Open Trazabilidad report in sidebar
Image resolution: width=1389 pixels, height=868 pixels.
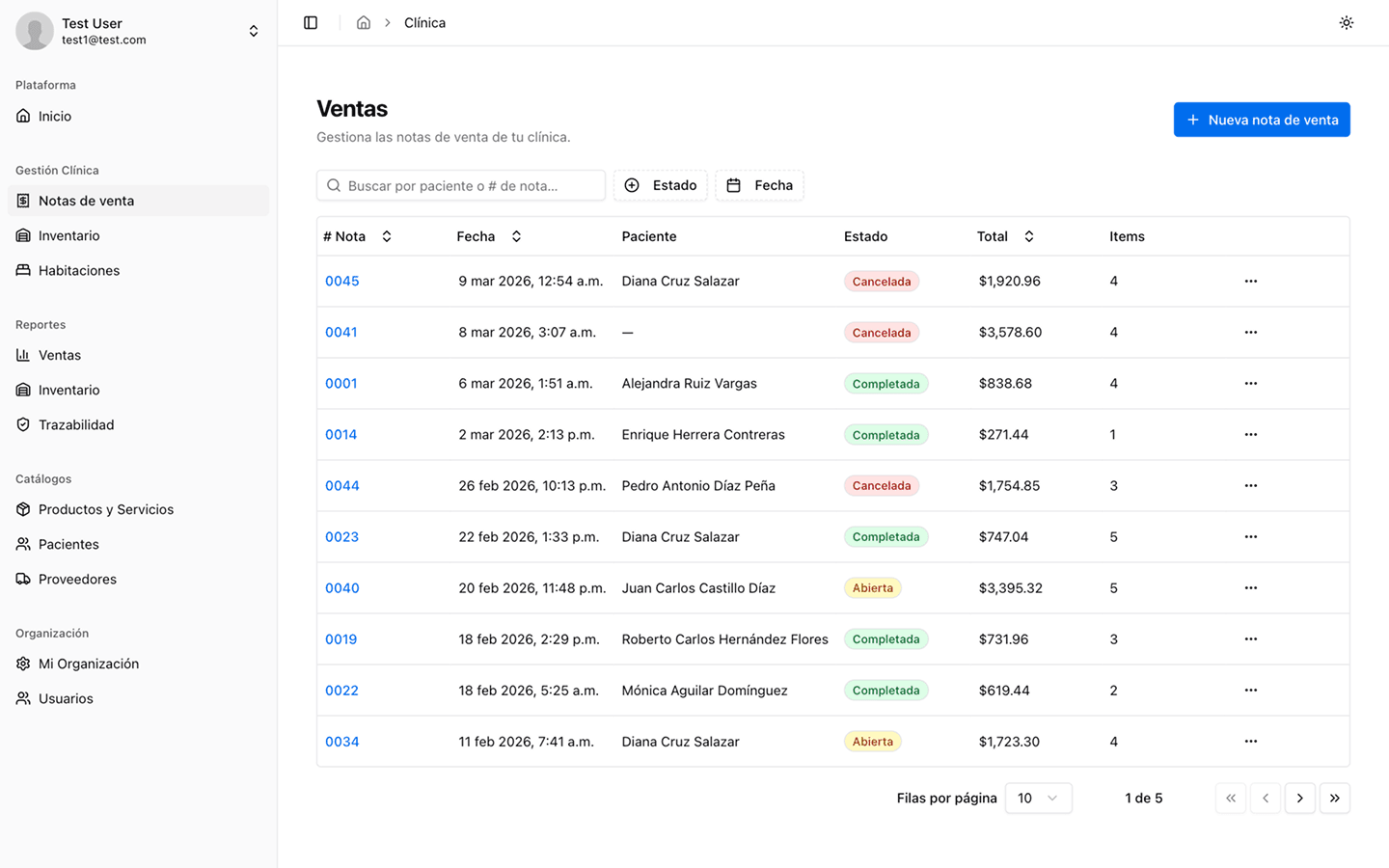76,424
